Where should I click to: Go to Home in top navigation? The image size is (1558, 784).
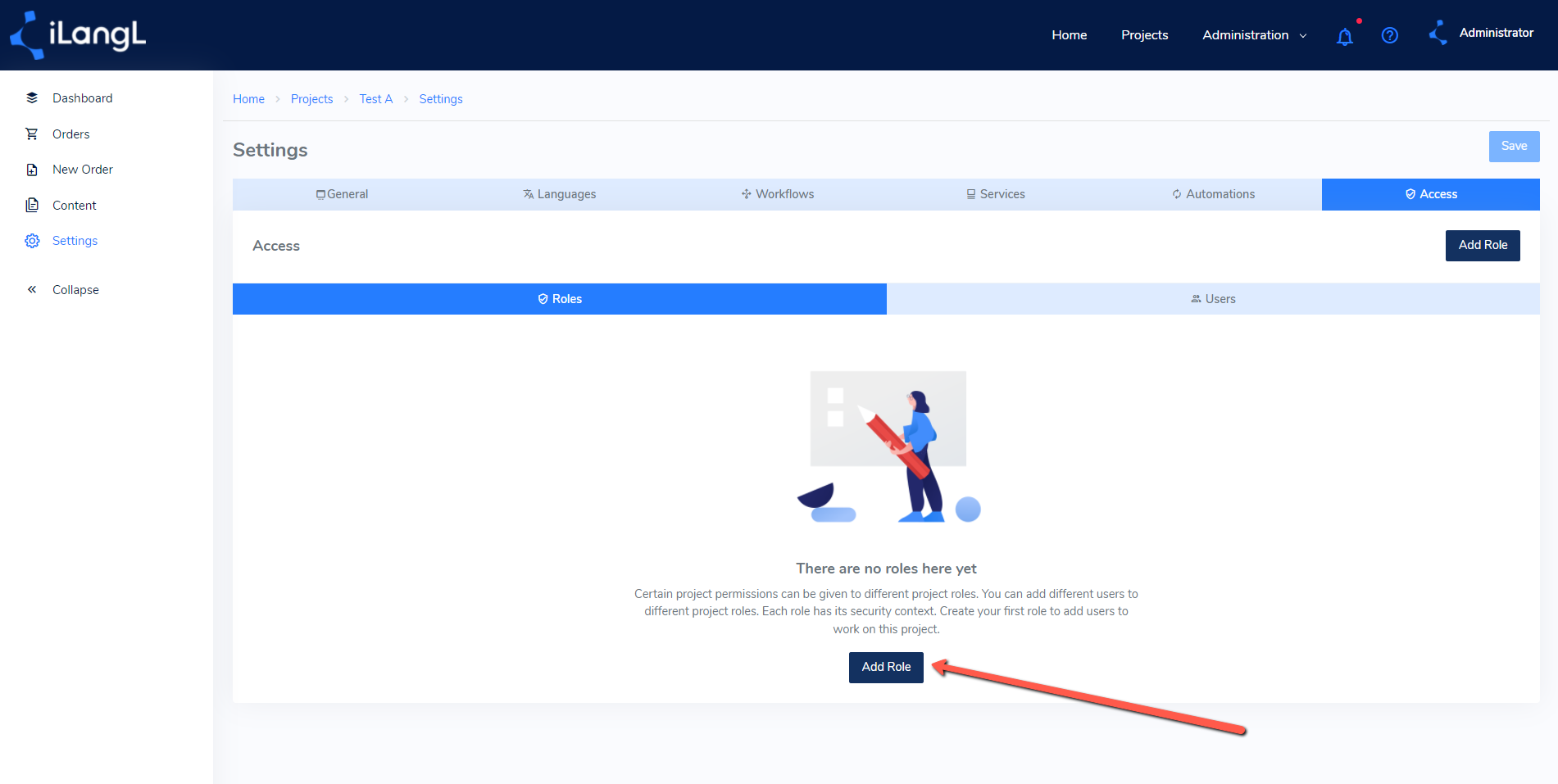point(1070,35)
